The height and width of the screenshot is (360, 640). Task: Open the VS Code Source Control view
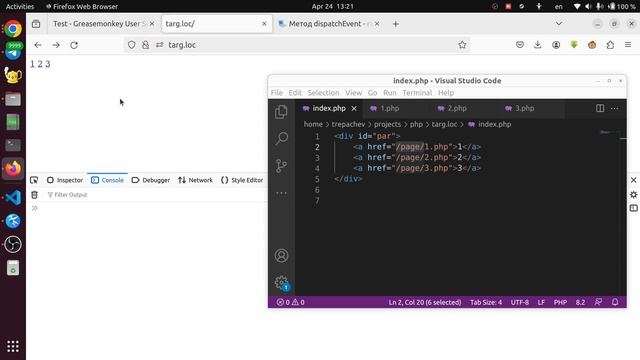(x=281, y=166)
